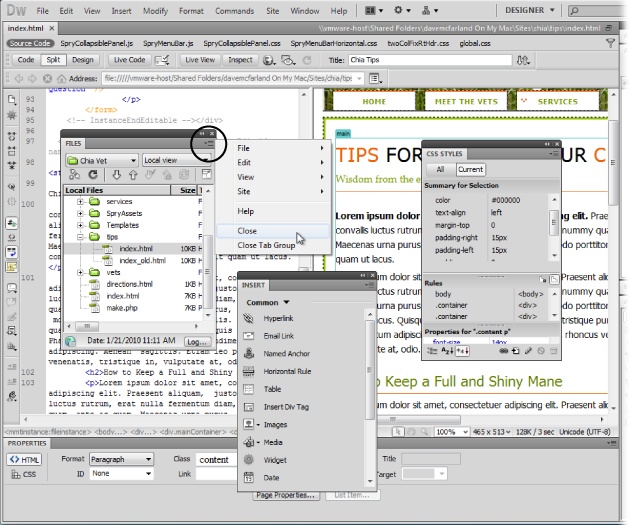630x525 pixels.
Task: Click File Management icon beside Title field
Action: pos(523,60)
